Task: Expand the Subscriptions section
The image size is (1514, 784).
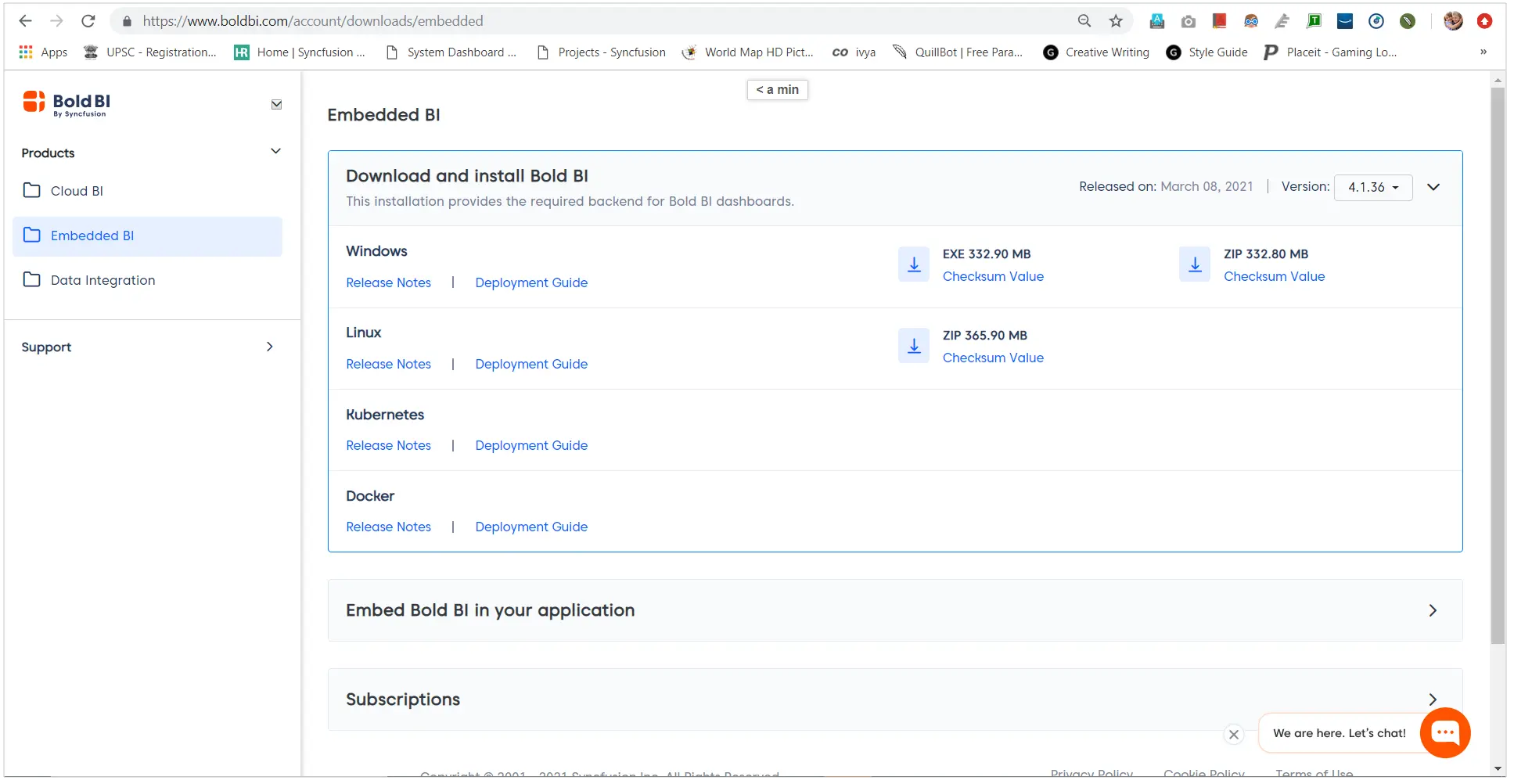Action: [x=1432, y=699]
